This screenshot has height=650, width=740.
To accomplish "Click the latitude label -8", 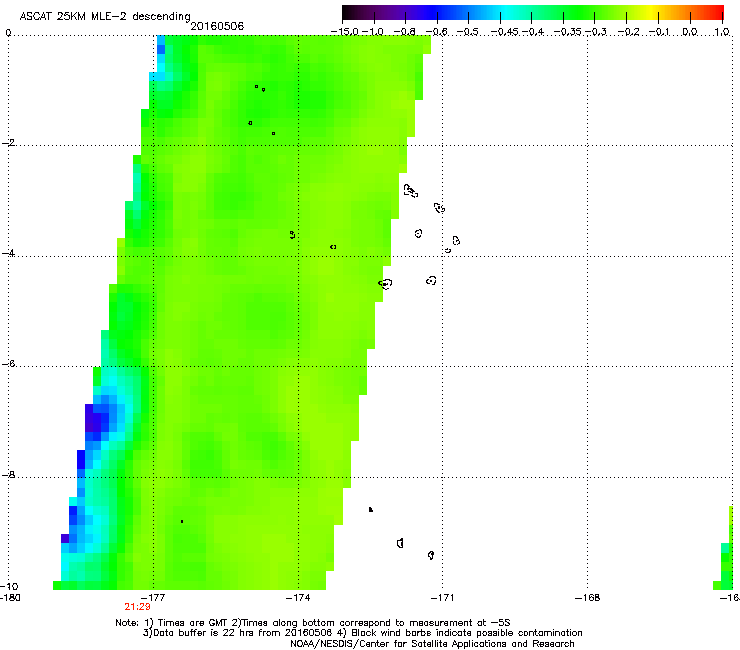I will pyautogui.click(x=8, y=474).
